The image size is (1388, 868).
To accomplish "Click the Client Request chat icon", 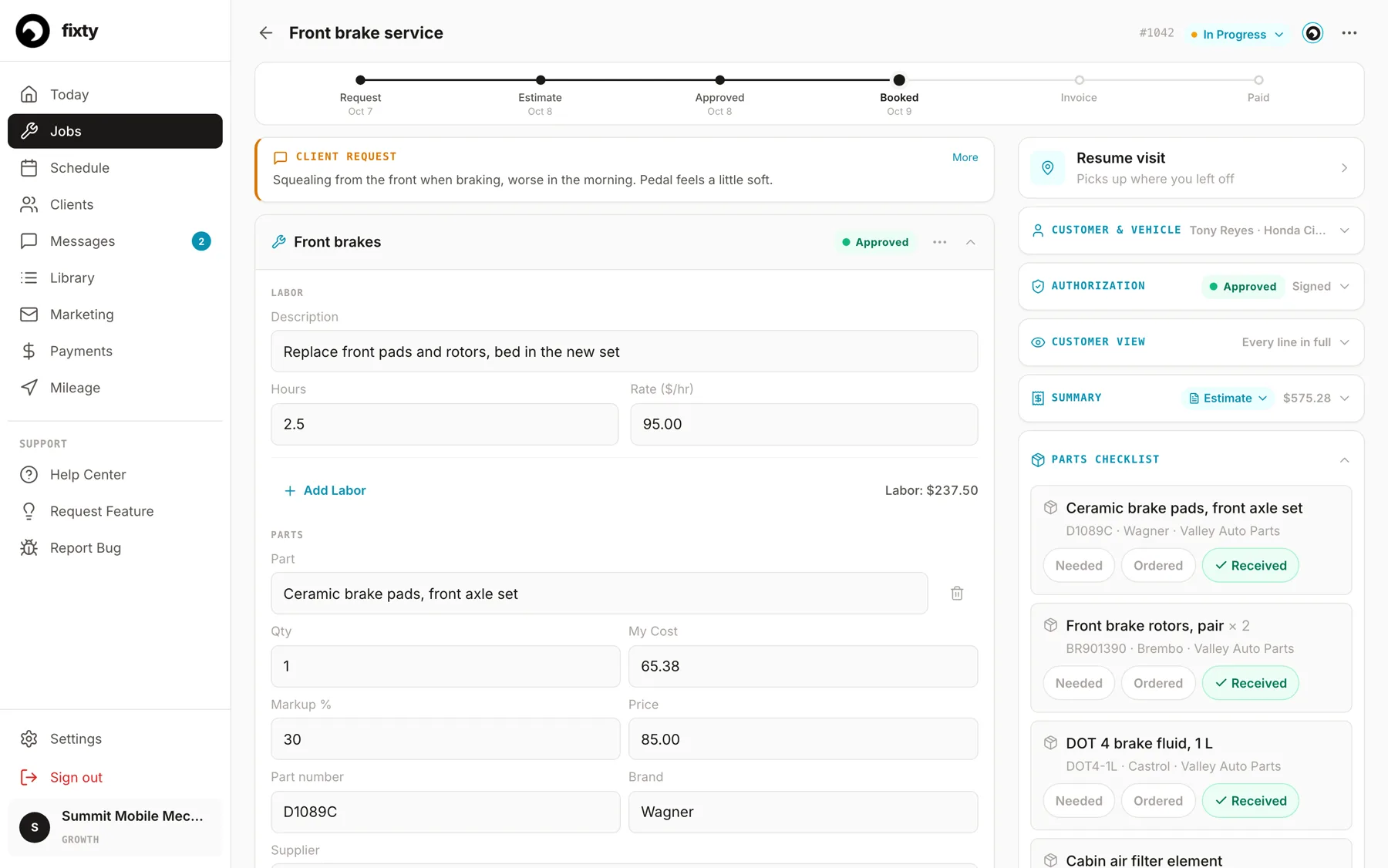I will (280, 157).
